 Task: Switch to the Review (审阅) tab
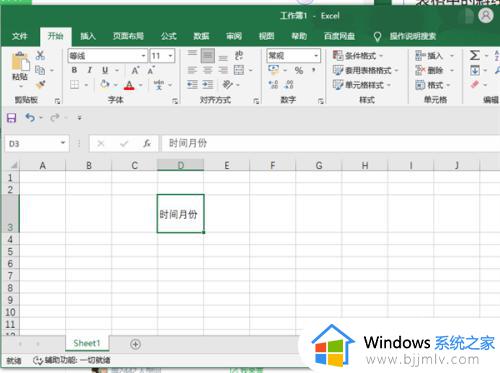coord(234,36)
